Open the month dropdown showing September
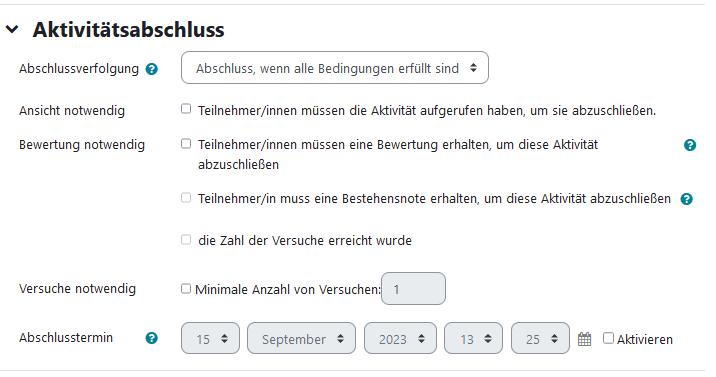Image resolution: width=716 pixels, height=377 pixels. [301, 338]
